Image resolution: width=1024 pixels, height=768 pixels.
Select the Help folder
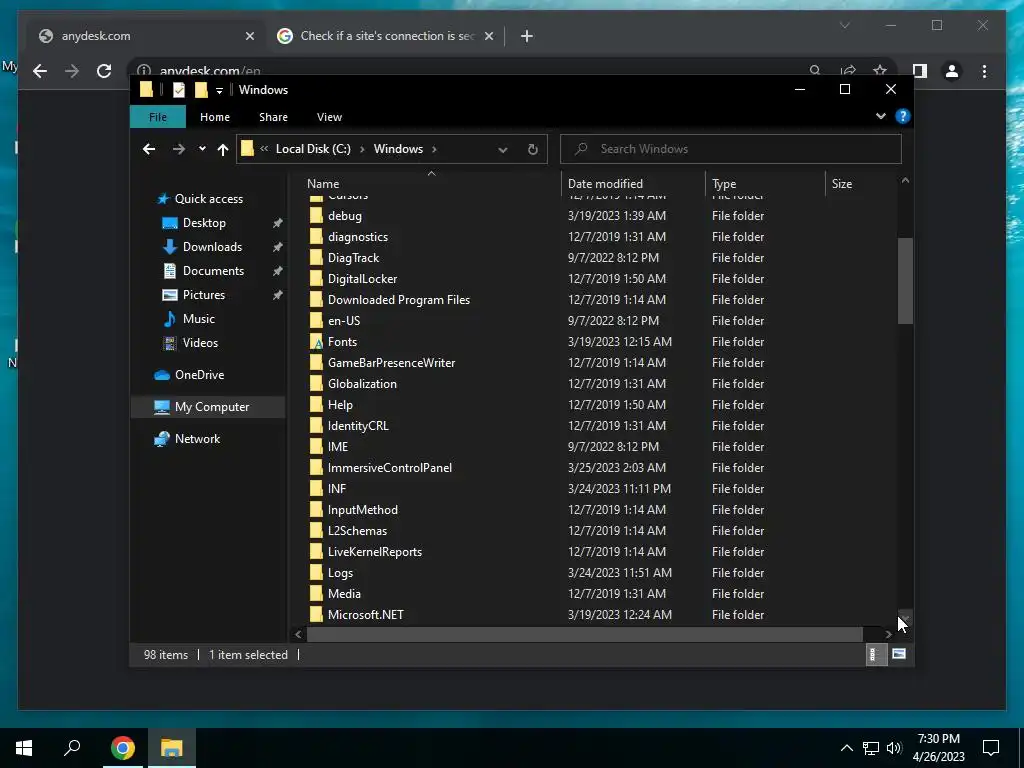pos(340,405)
